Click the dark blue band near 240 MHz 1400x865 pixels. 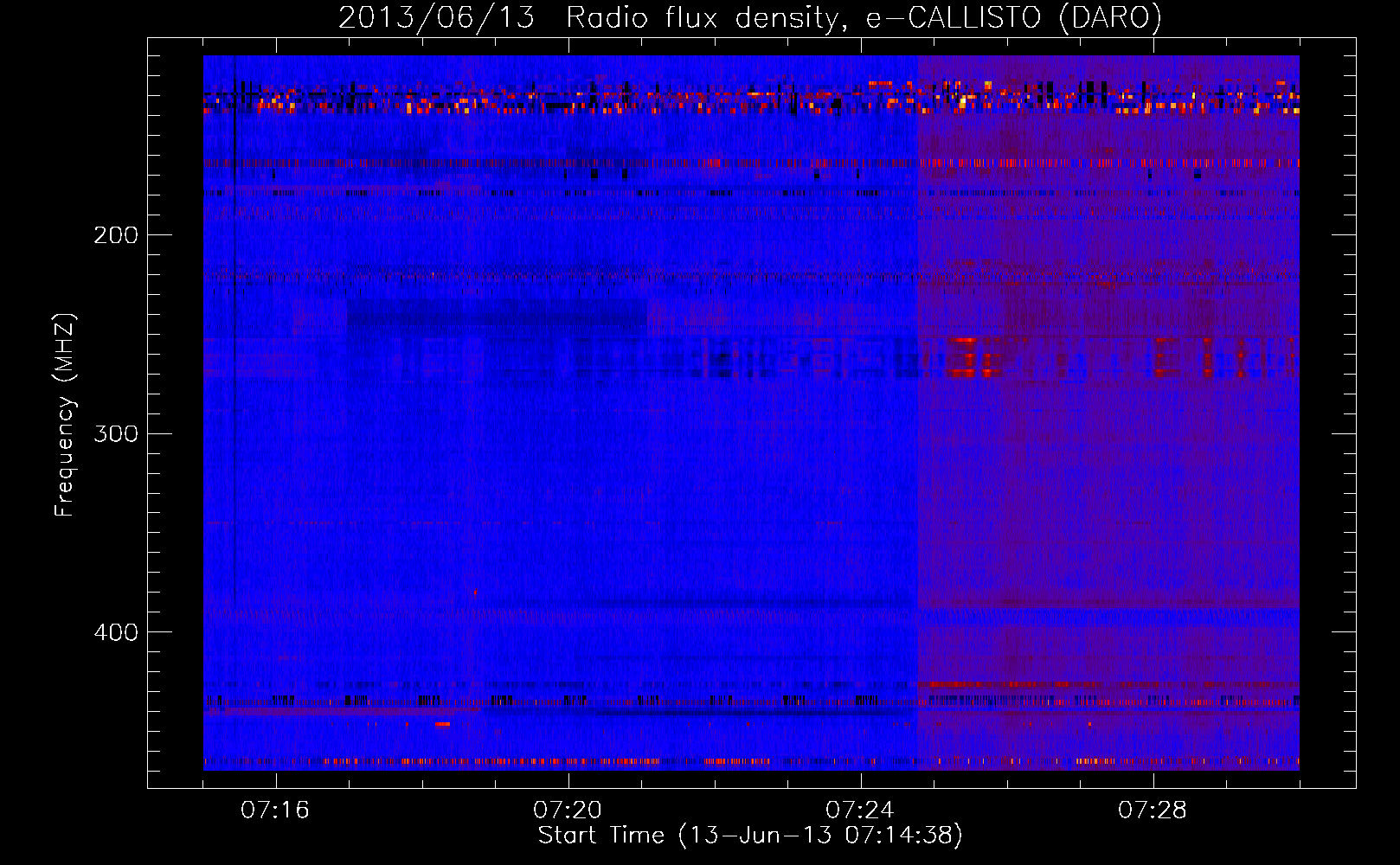(497, 315)
